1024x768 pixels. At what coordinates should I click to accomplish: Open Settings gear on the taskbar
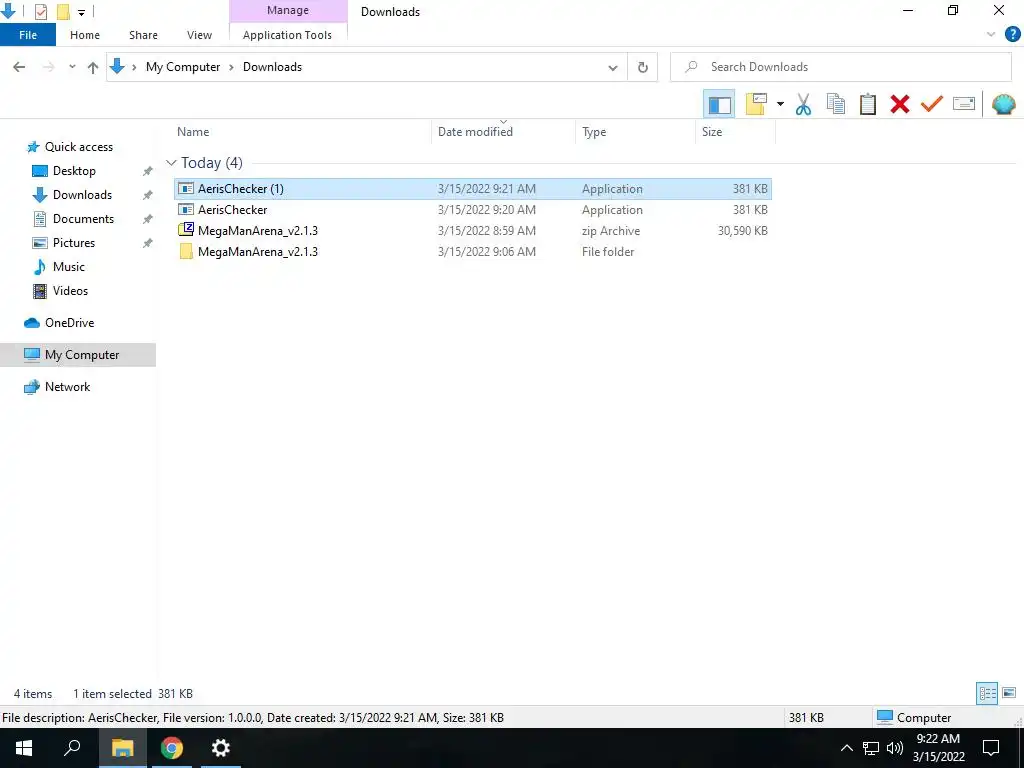[221, 748]
